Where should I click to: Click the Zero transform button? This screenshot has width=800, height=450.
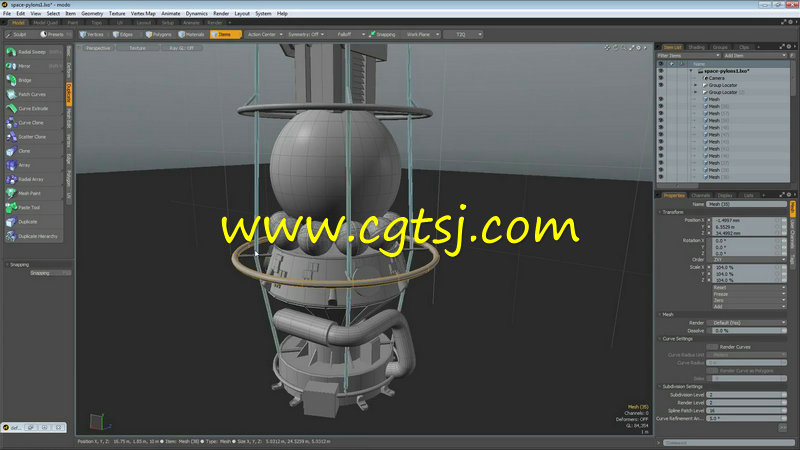749,301
